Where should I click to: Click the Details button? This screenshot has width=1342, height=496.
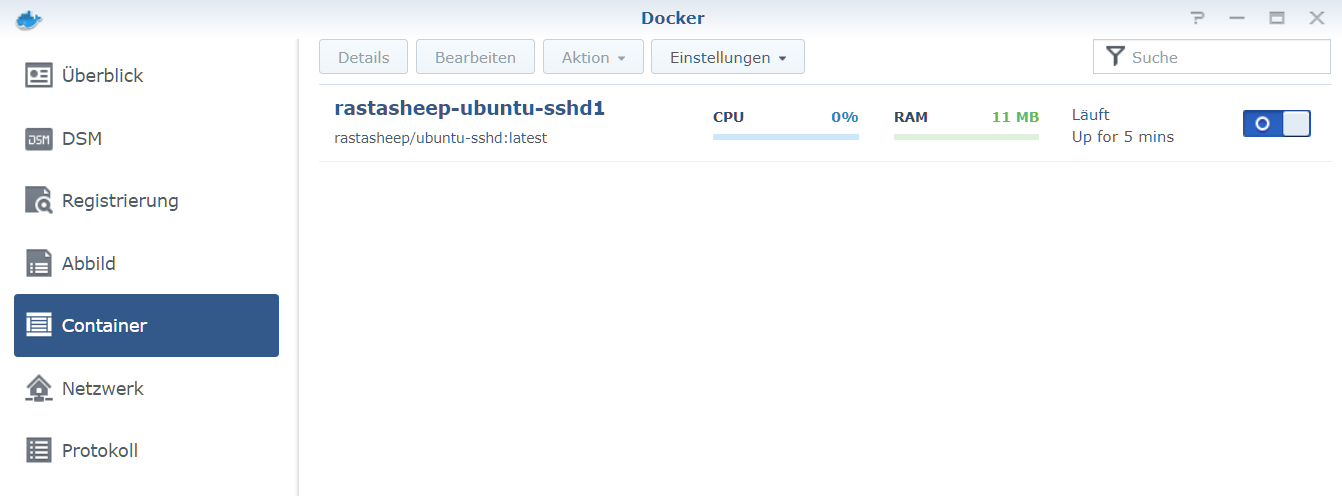(363, 57)
